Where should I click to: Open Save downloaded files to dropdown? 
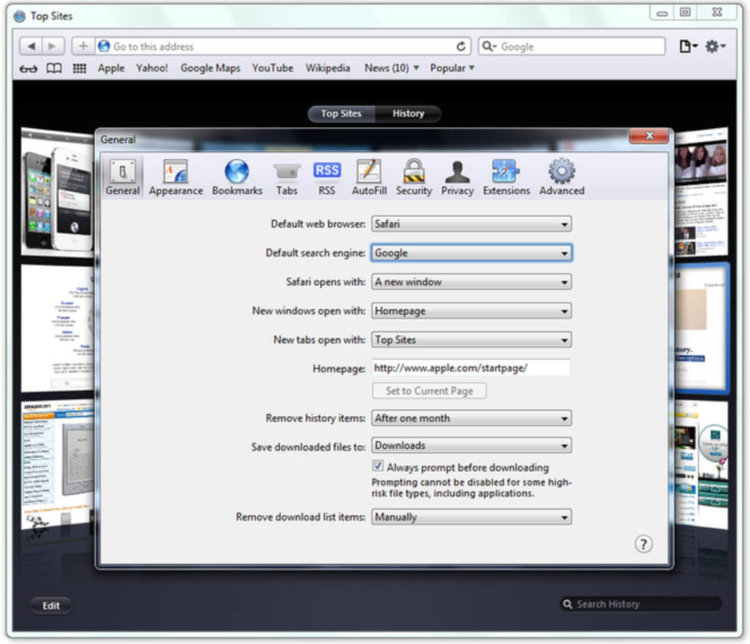[471, 445]
